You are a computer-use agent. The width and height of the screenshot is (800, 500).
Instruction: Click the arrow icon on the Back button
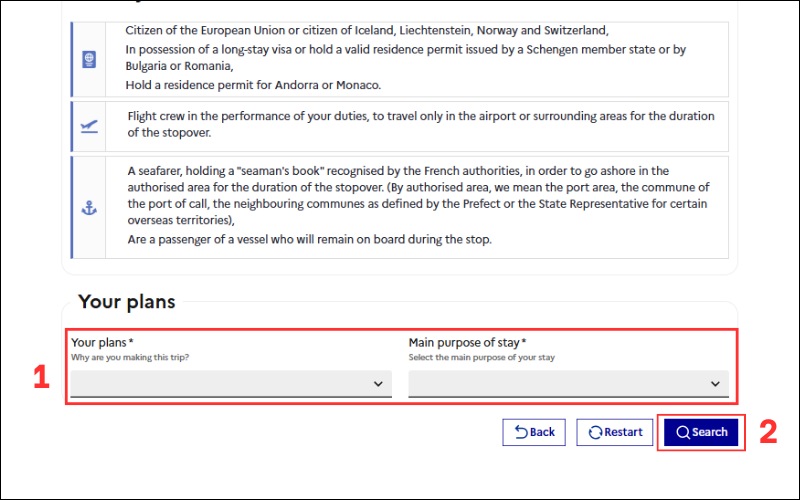point(521,432)
